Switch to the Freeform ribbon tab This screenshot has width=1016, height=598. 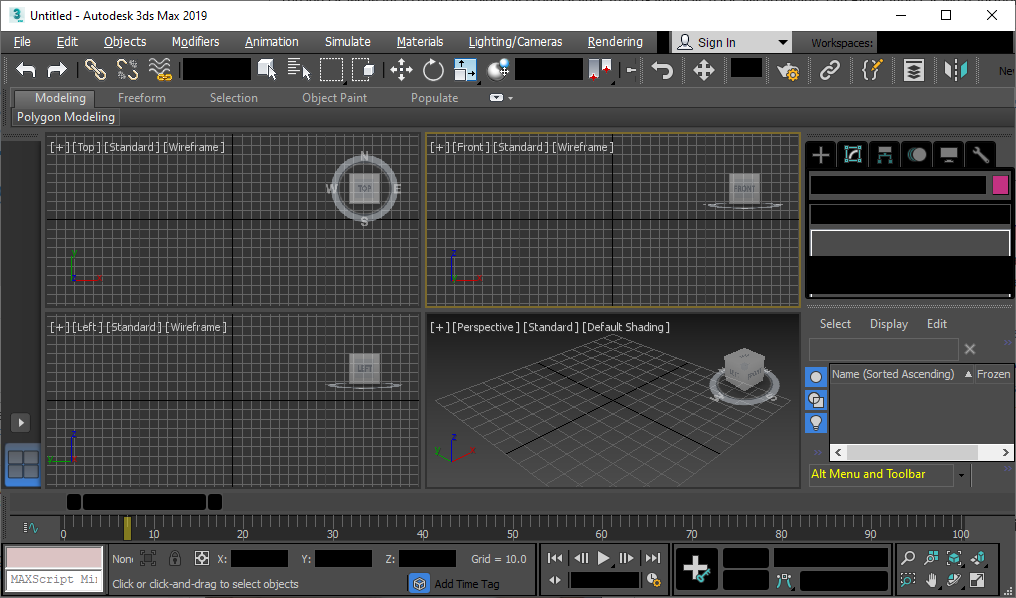point(141,98)
